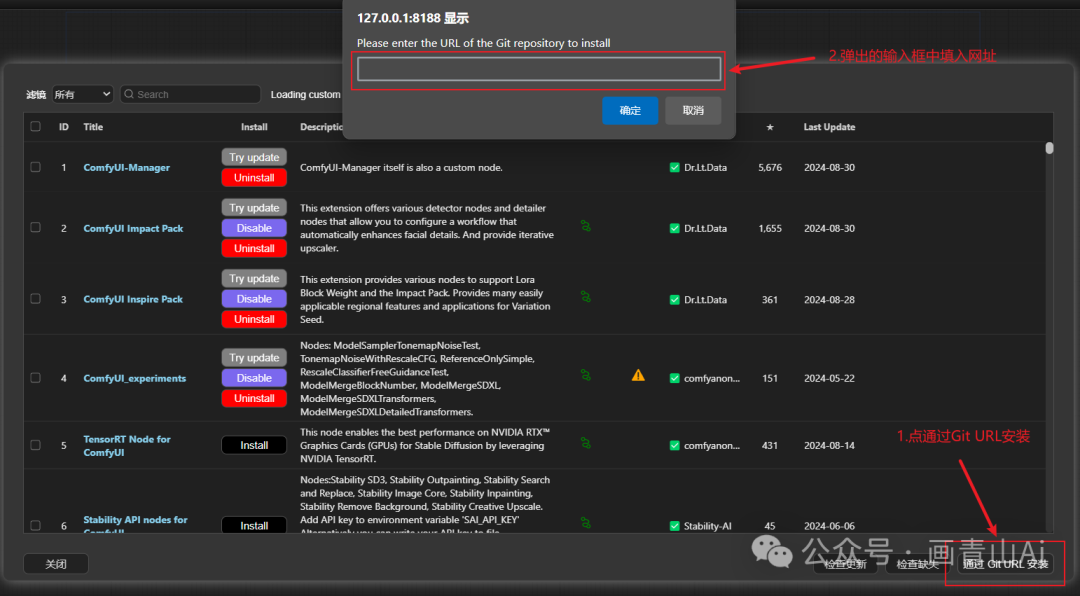Disable ComfyUI Inspire Pack
Viewport: 1080px width, 596px height.
254,299
